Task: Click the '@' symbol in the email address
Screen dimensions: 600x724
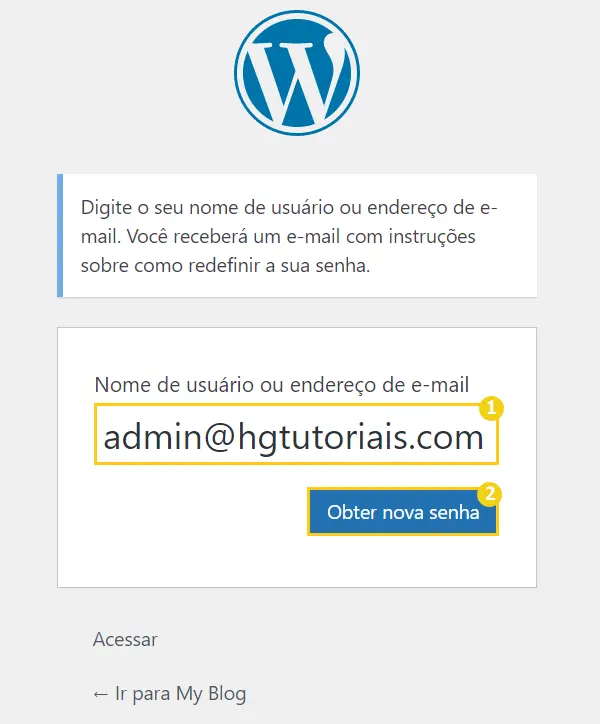Action: click(x=220, y=438)
